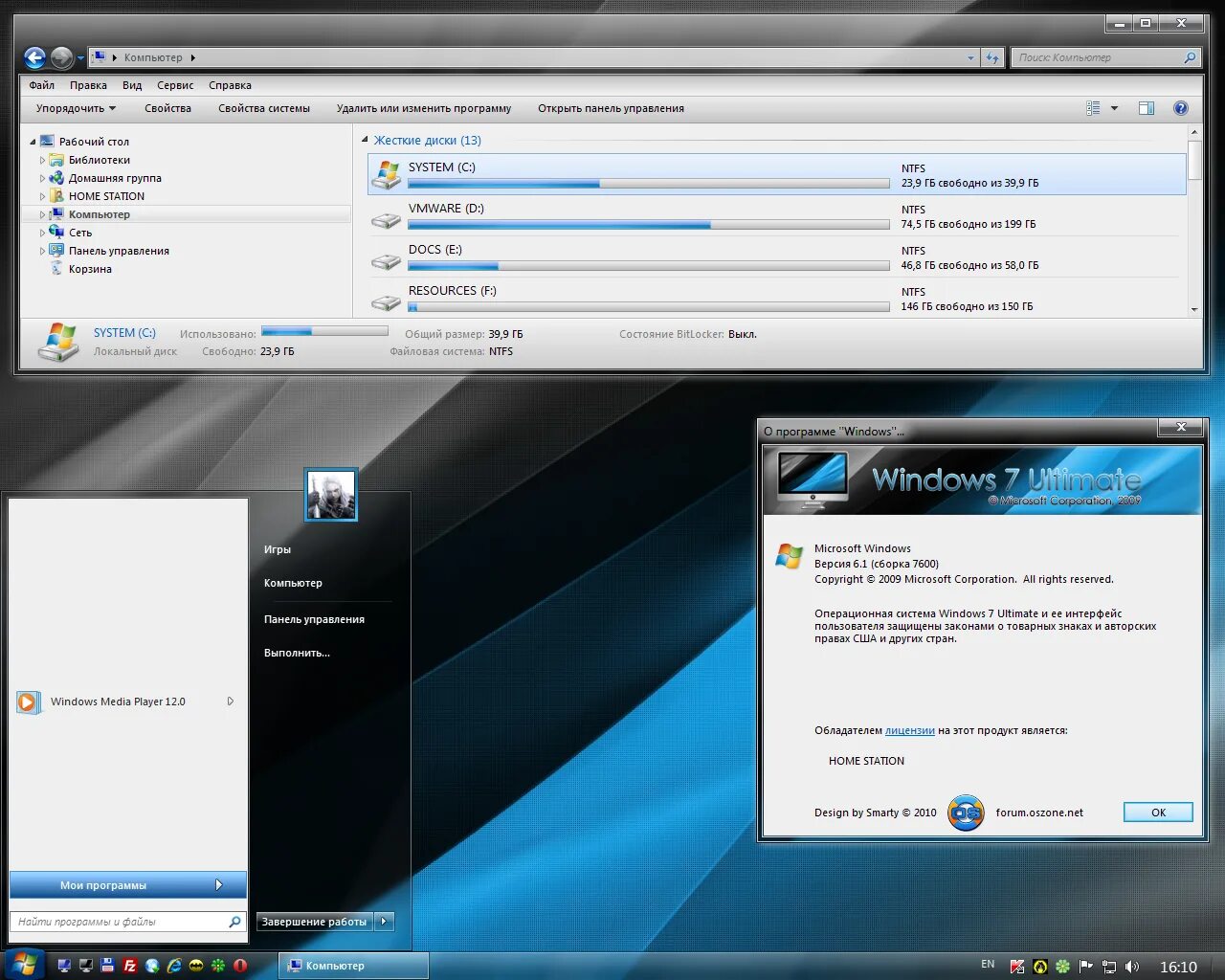Screen dimensions: 1225x980
Task: Click the volume speaker icon in the tray
Action: click(x=1132, y=966)
